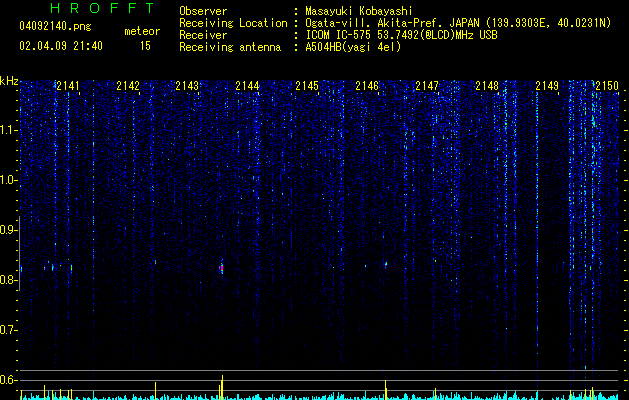Click the 2144 time marker
The width and height of the screenshot is (629, 400).
247,85
